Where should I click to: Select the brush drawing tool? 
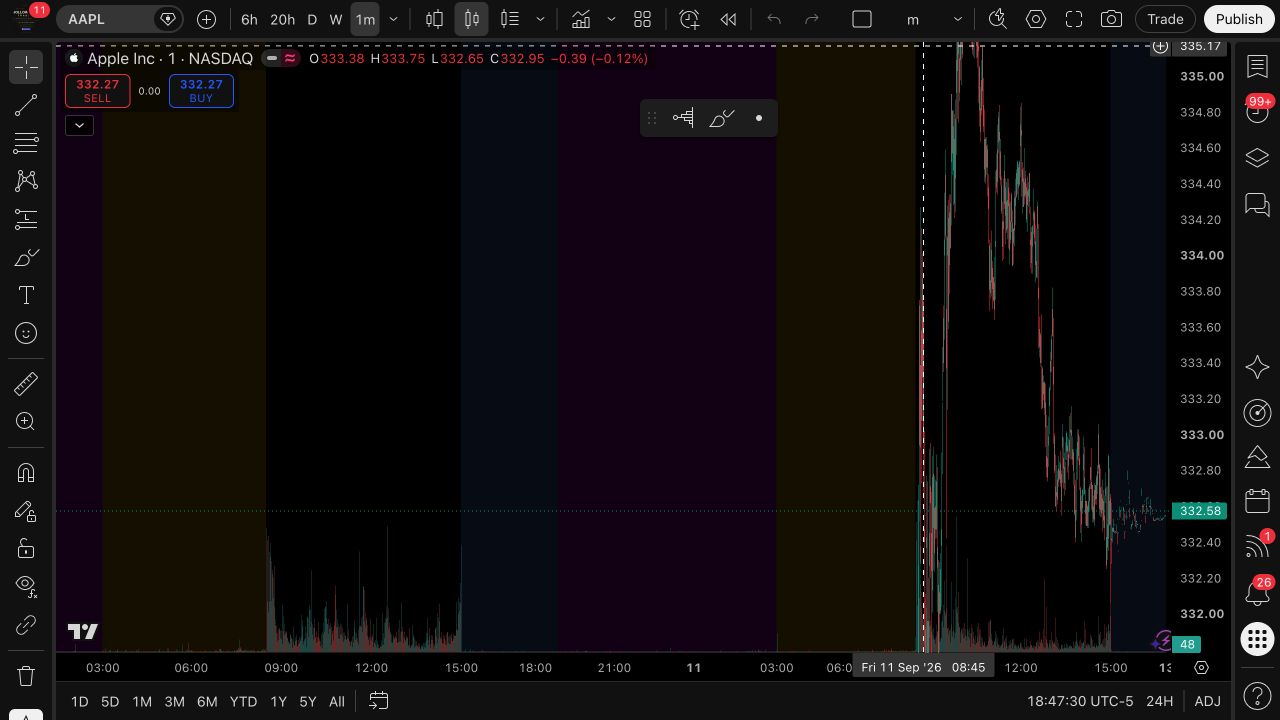coord(26,258)
